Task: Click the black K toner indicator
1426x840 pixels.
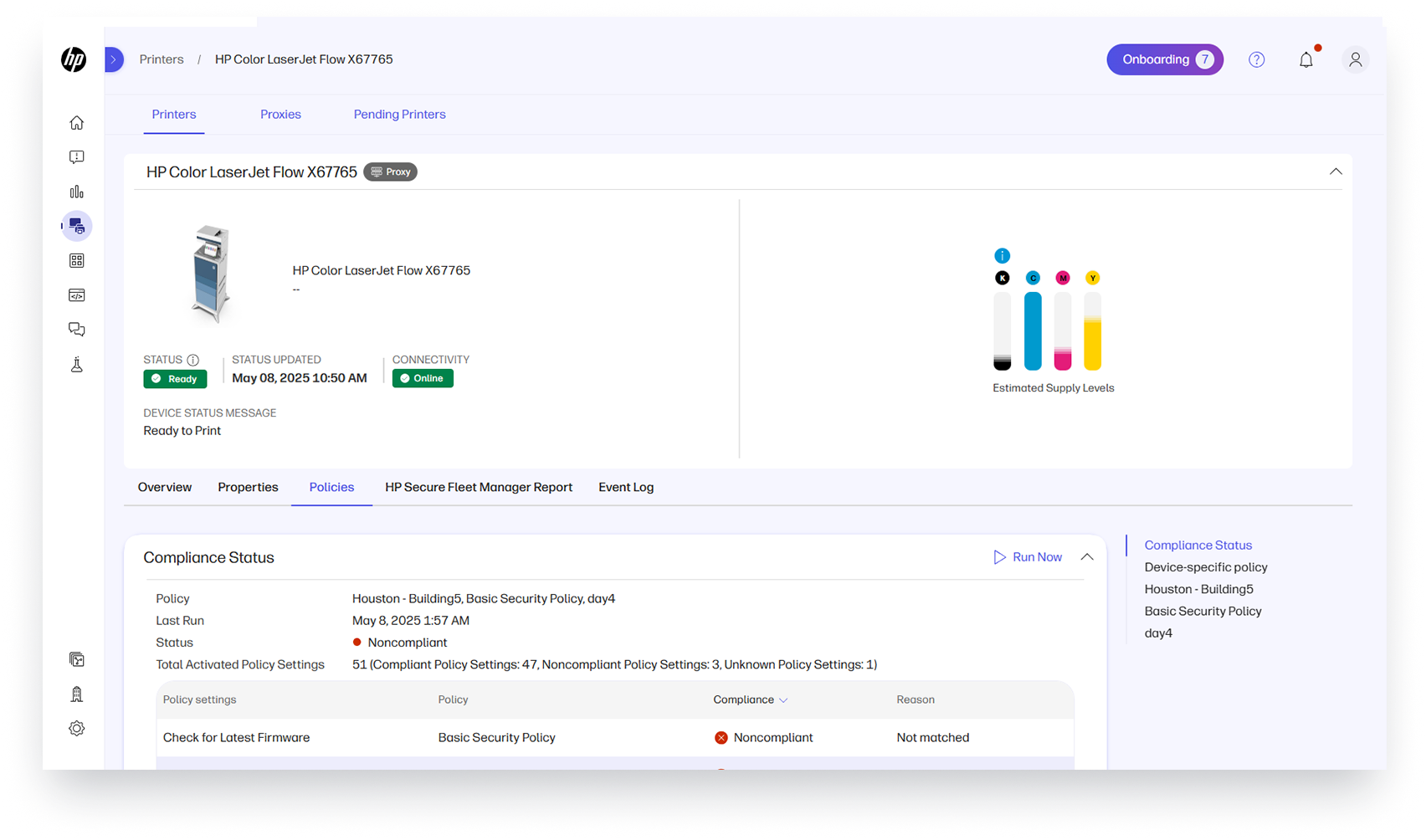Action: tap(1003, 278)
